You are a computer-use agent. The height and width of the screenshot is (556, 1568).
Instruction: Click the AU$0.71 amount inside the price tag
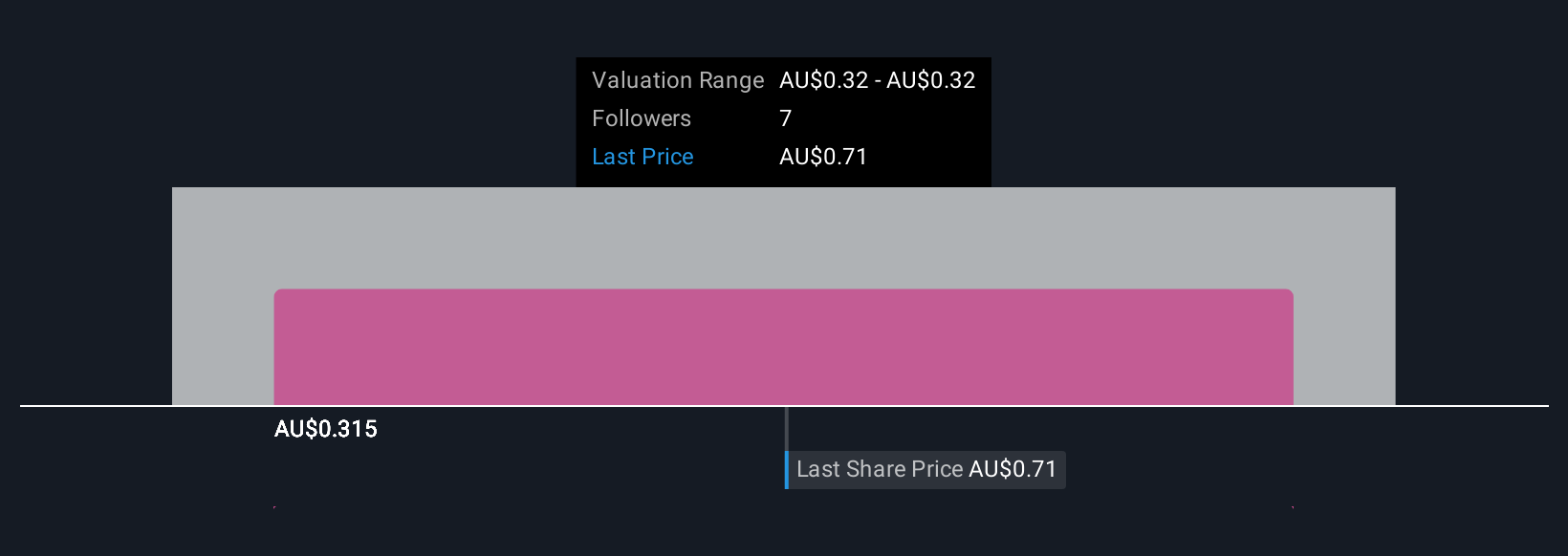coord(1013,469)
